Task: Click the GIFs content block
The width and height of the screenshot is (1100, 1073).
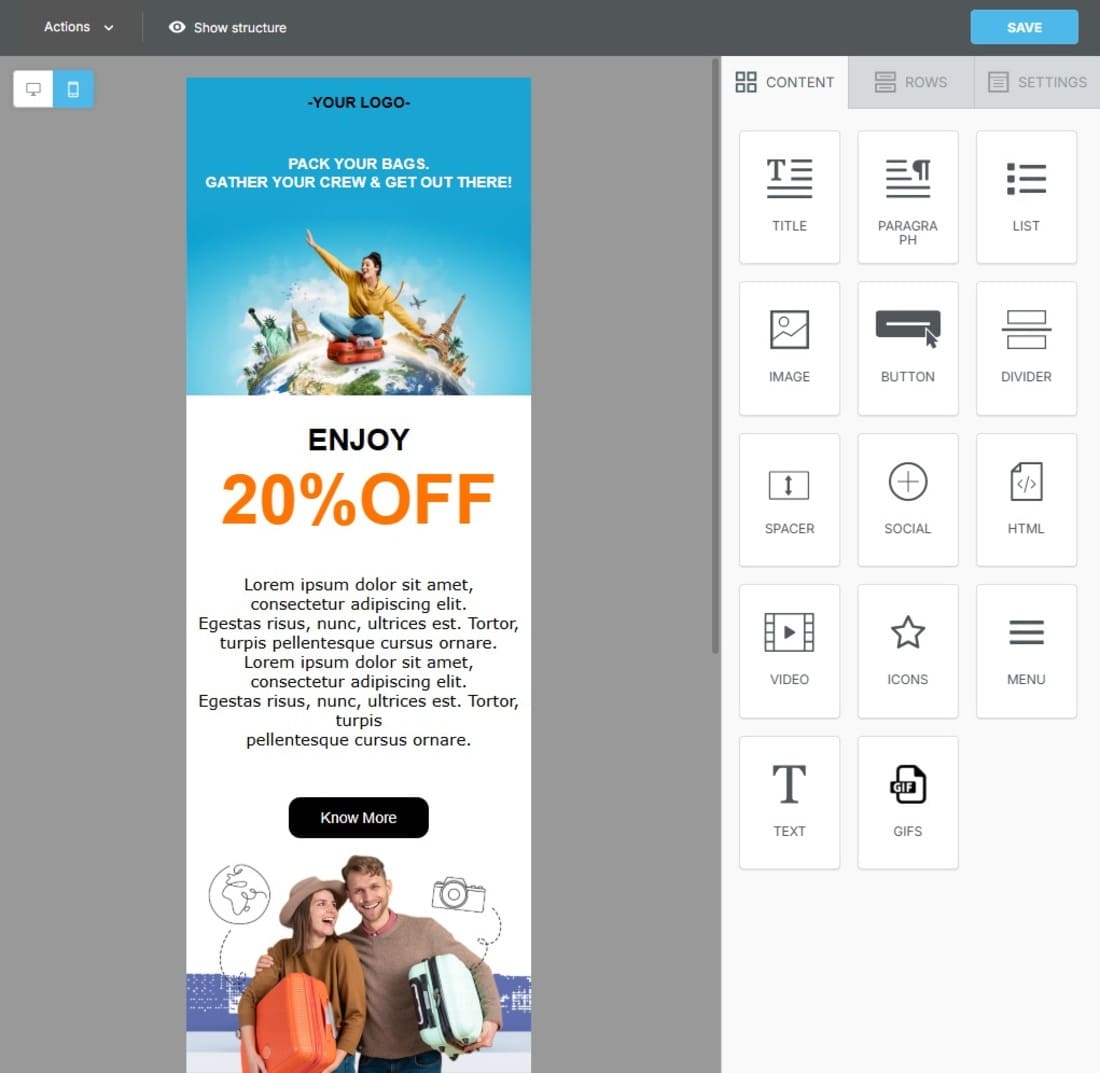Action: (x=907, y=802)
